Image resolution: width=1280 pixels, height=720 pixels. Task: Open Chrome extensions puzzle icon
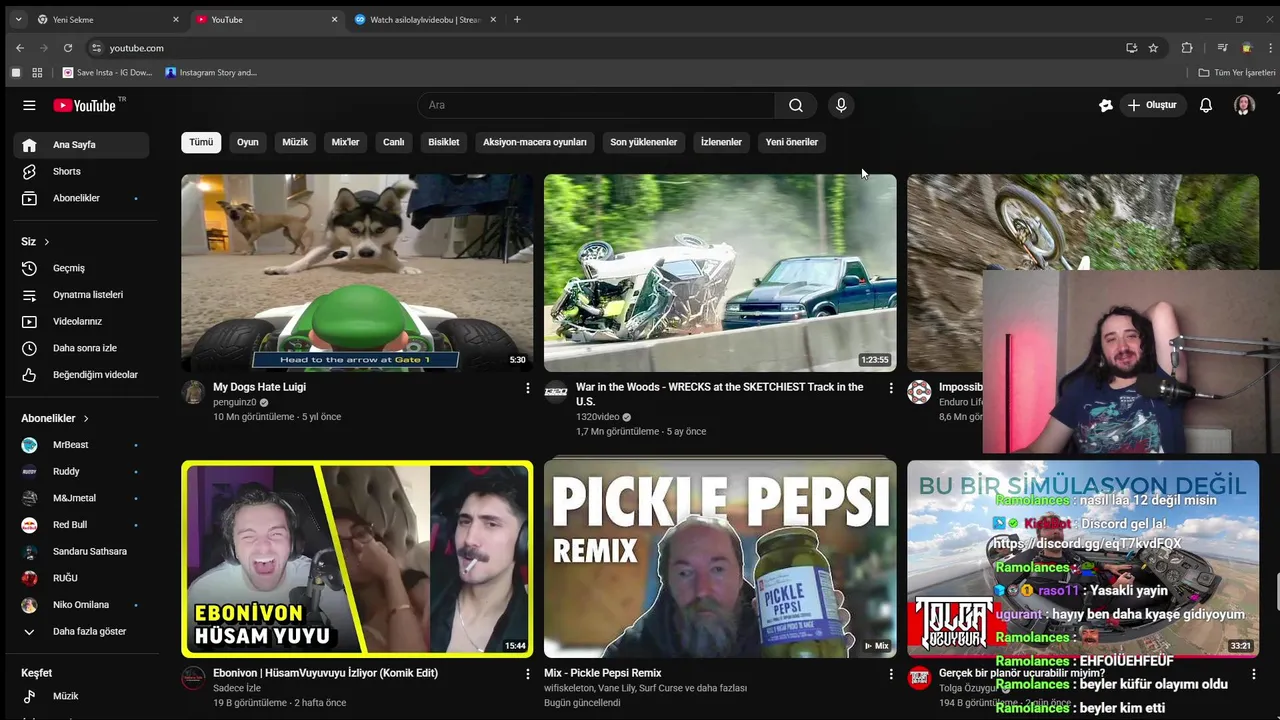1187,48
